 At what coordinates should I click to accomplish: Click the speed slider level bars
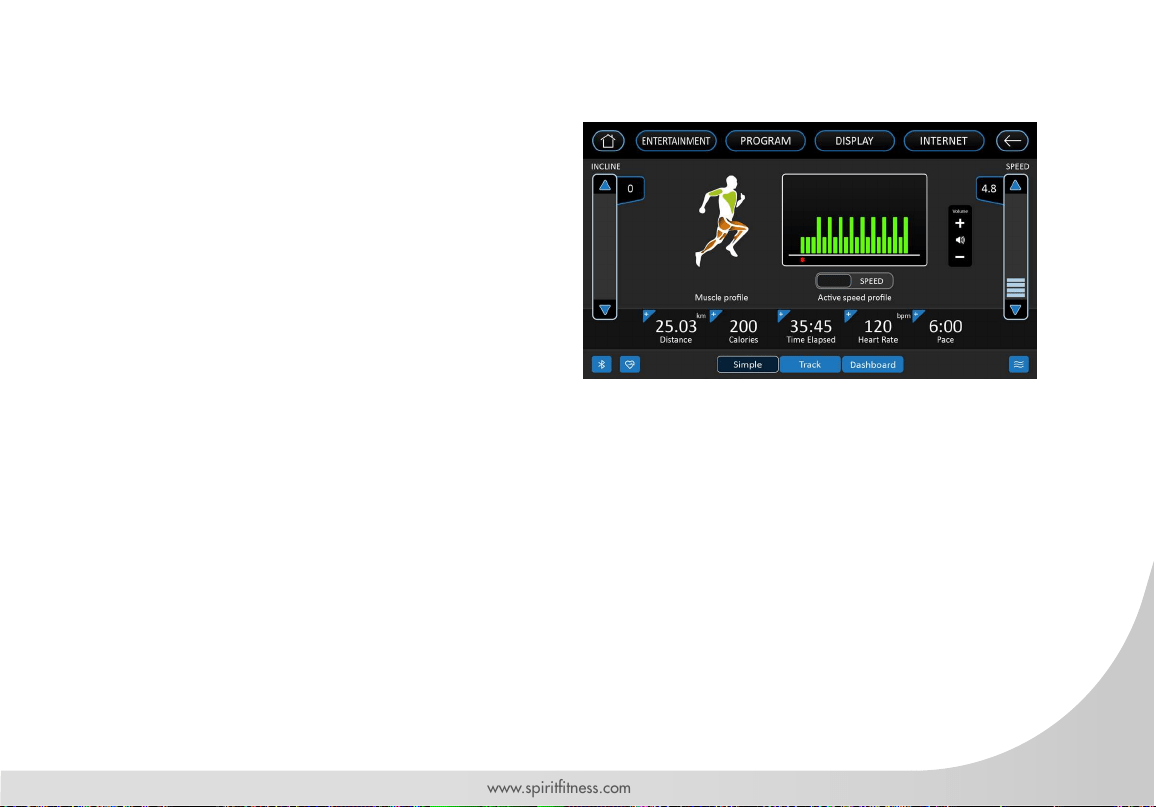pos(1015,287)
